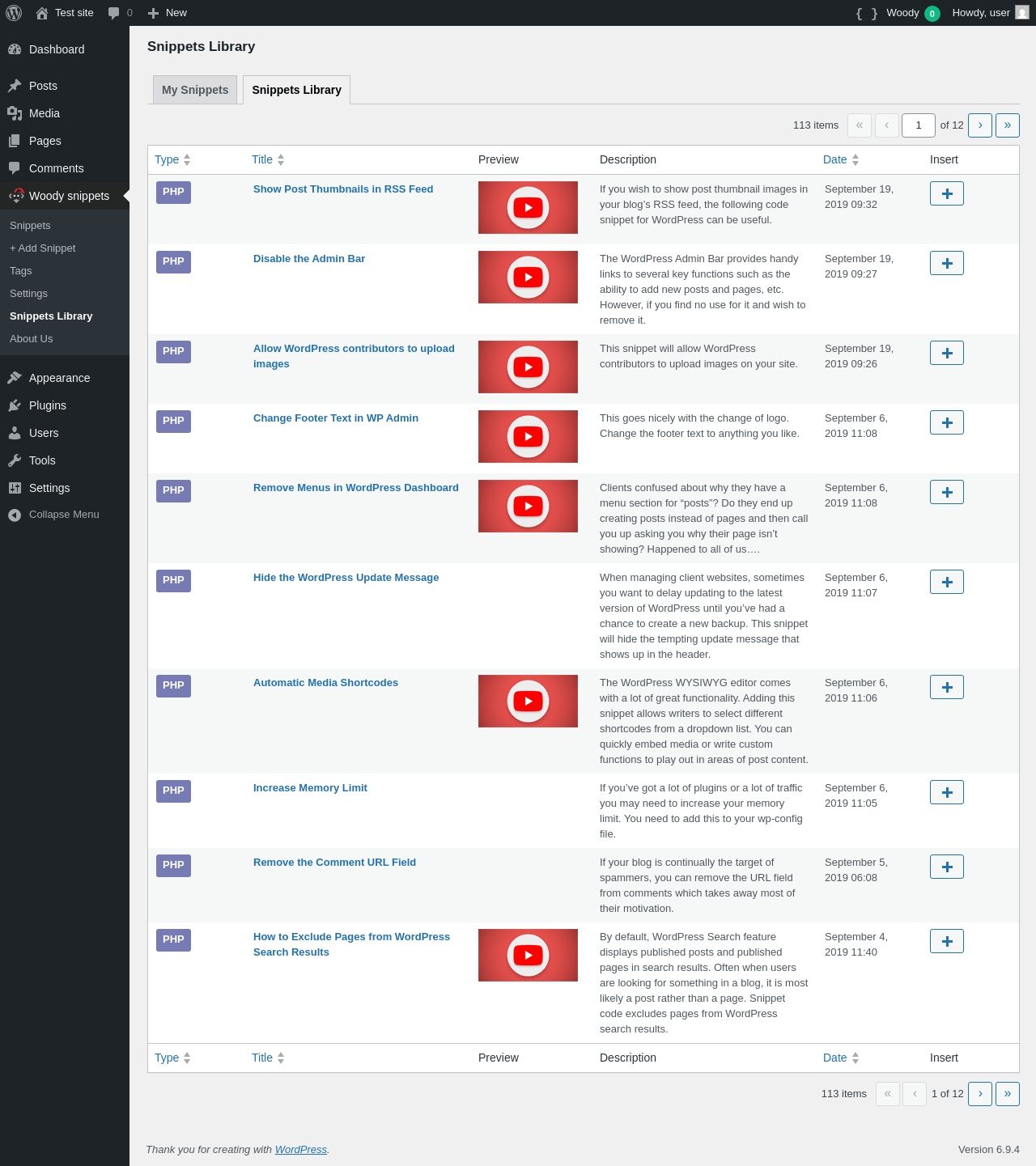Insert the Disable the Admin Bar snippet

[x=947, y=263]
